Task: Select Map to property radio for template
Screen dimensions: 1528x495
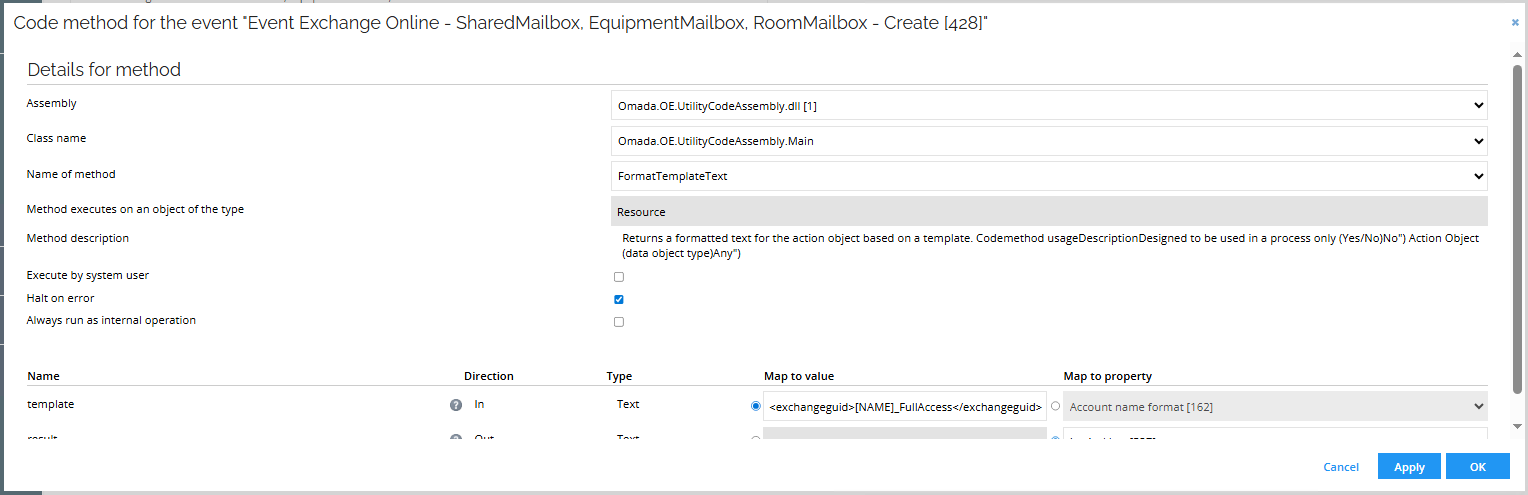Action: [1055, 406]
